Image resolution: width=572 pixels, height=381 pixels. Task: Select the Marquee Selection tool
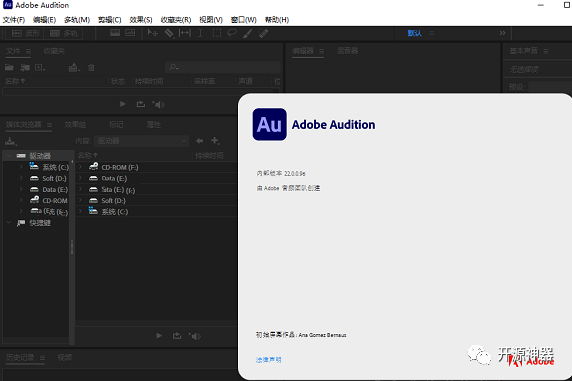pyautogui.click(x=217, y=33)
